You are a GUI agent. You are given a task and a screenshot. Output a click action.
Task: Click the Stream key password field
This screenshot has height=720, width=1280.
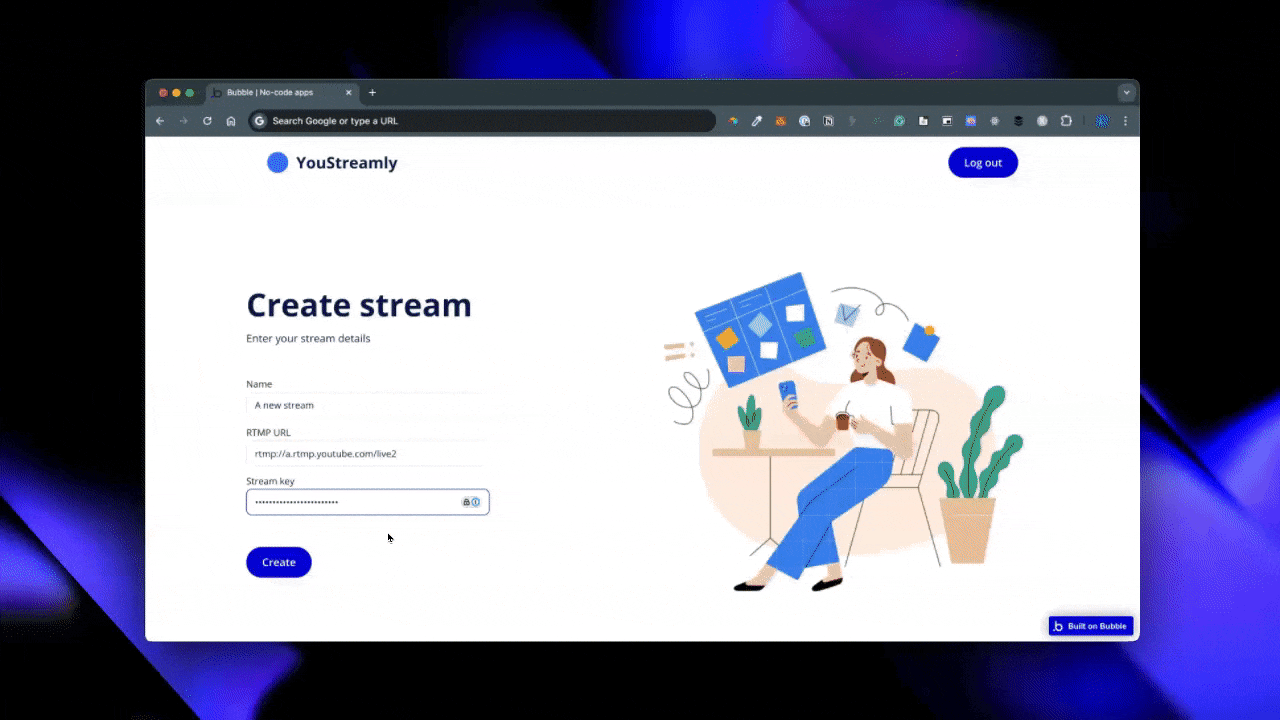[x=368, y=502]
